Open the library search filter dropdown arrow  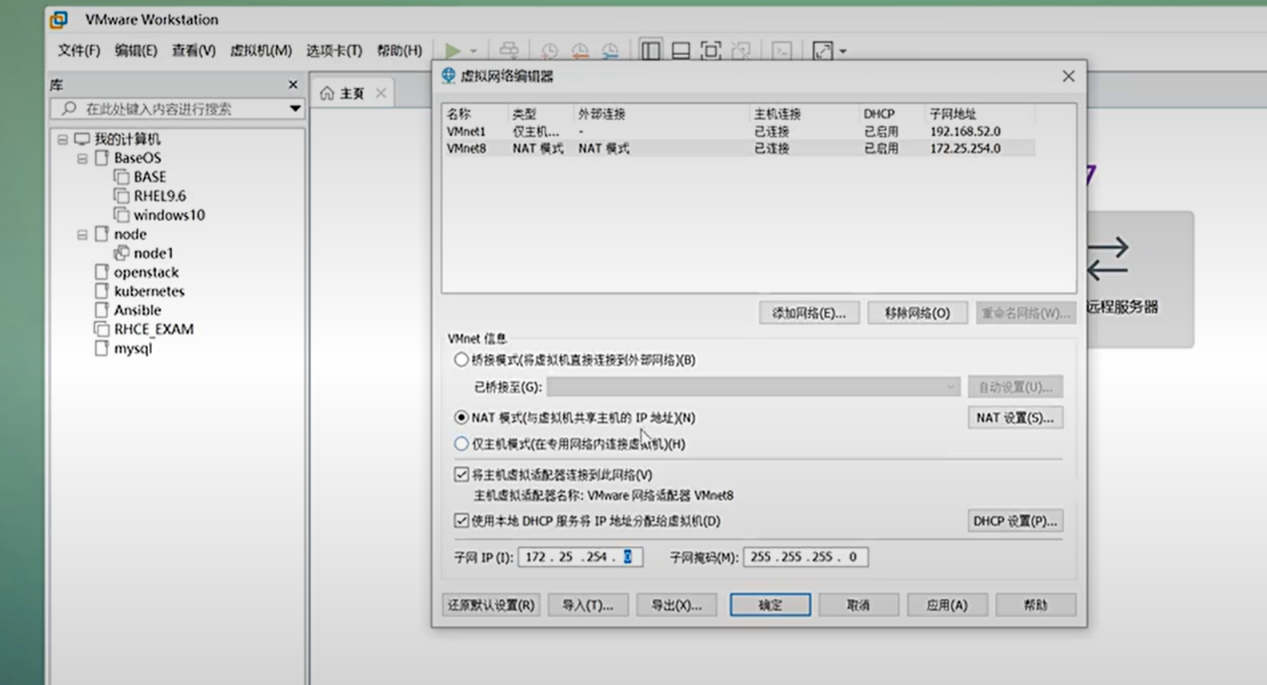click(x=295, y=108)
